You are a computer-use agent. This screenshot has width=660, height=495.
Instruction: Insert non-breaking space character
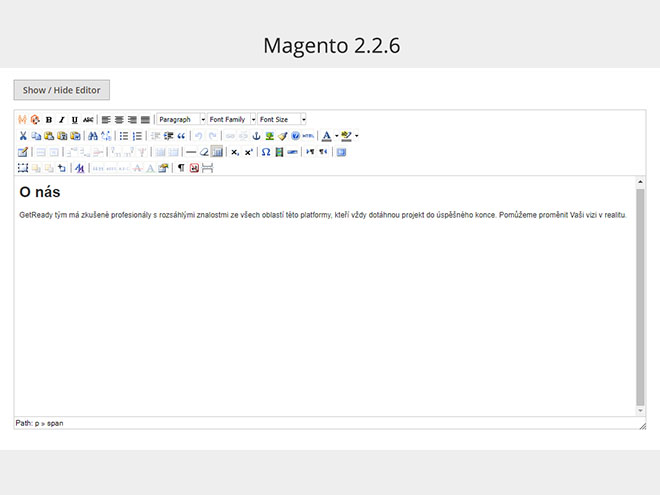tap(194, 168)
